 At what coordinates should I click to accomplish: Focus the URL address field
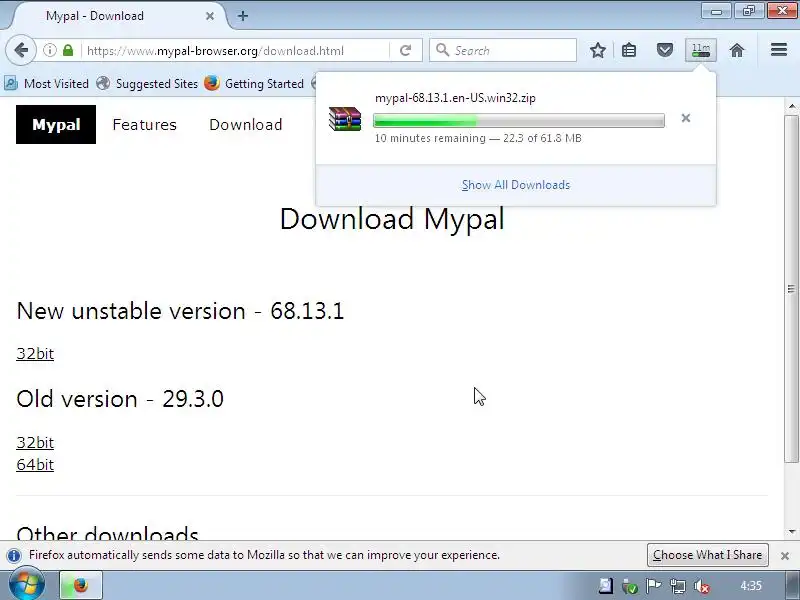235,51
